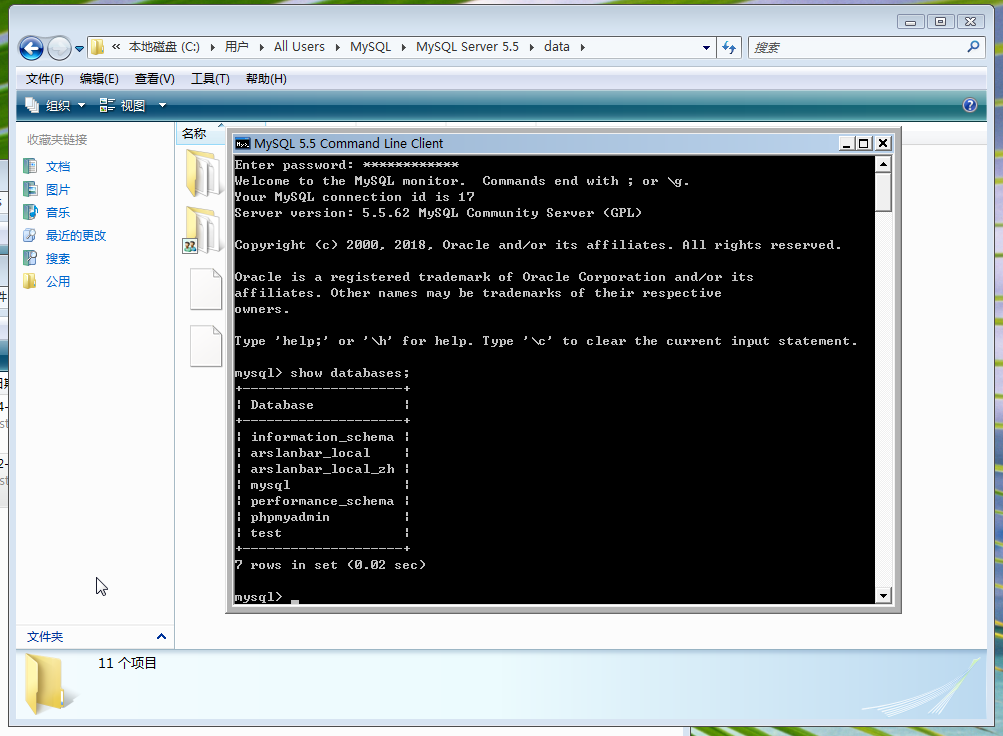Open 音乐 music favorite link
1003x736 pixels.
[58, 213]
